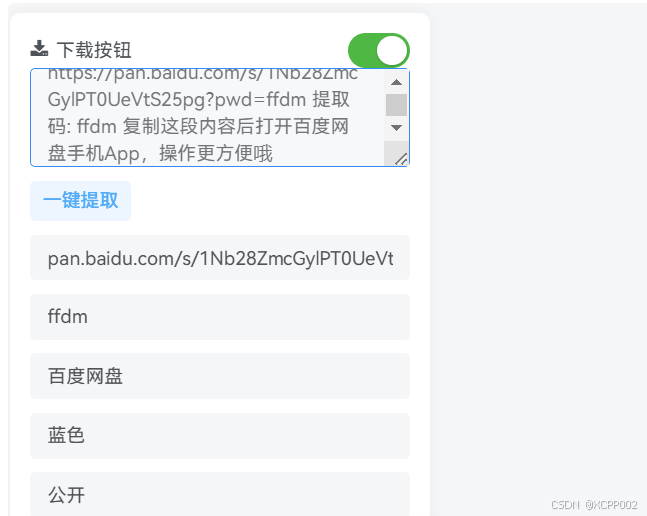The width and height of the screenshot is (647, 516).
Task: Click the textarea resize grip corner
Action: click(x=401, y=159)
